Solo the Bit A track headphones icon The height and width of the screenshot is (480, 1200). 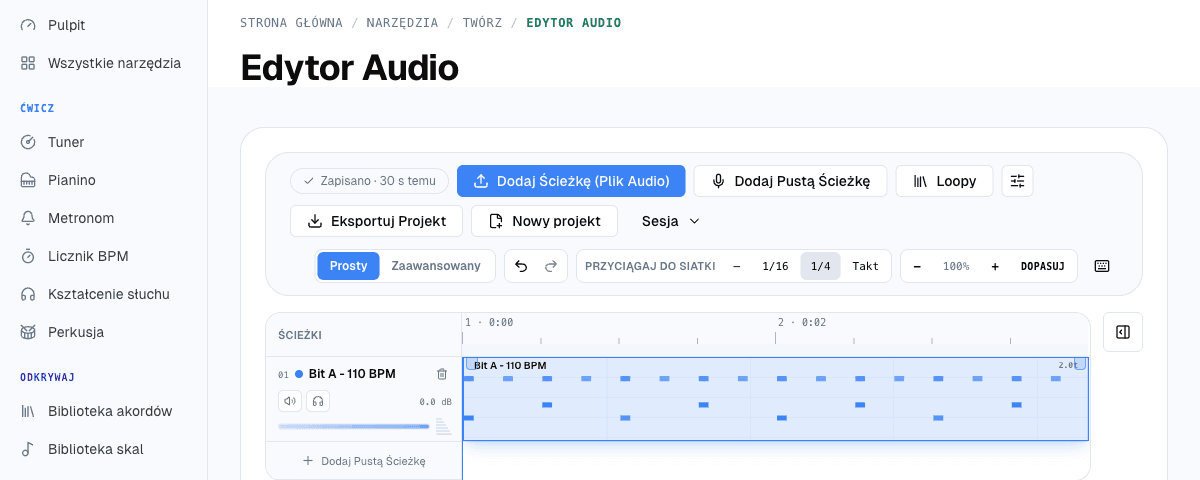tap(318, 401)
